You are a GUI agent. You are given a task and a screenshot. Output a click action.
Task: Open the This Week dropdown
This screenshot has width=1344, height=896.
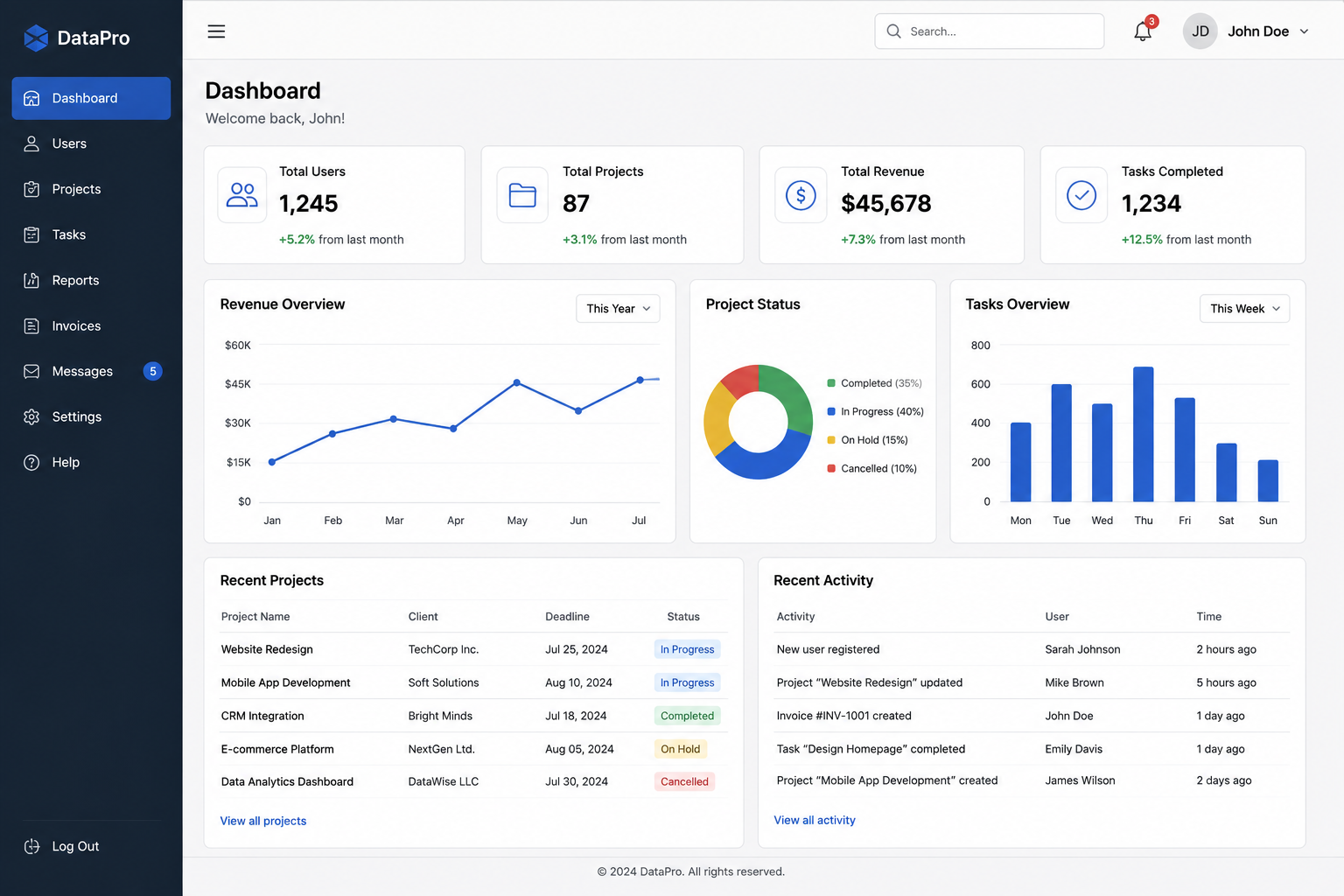pos(1244,308)
